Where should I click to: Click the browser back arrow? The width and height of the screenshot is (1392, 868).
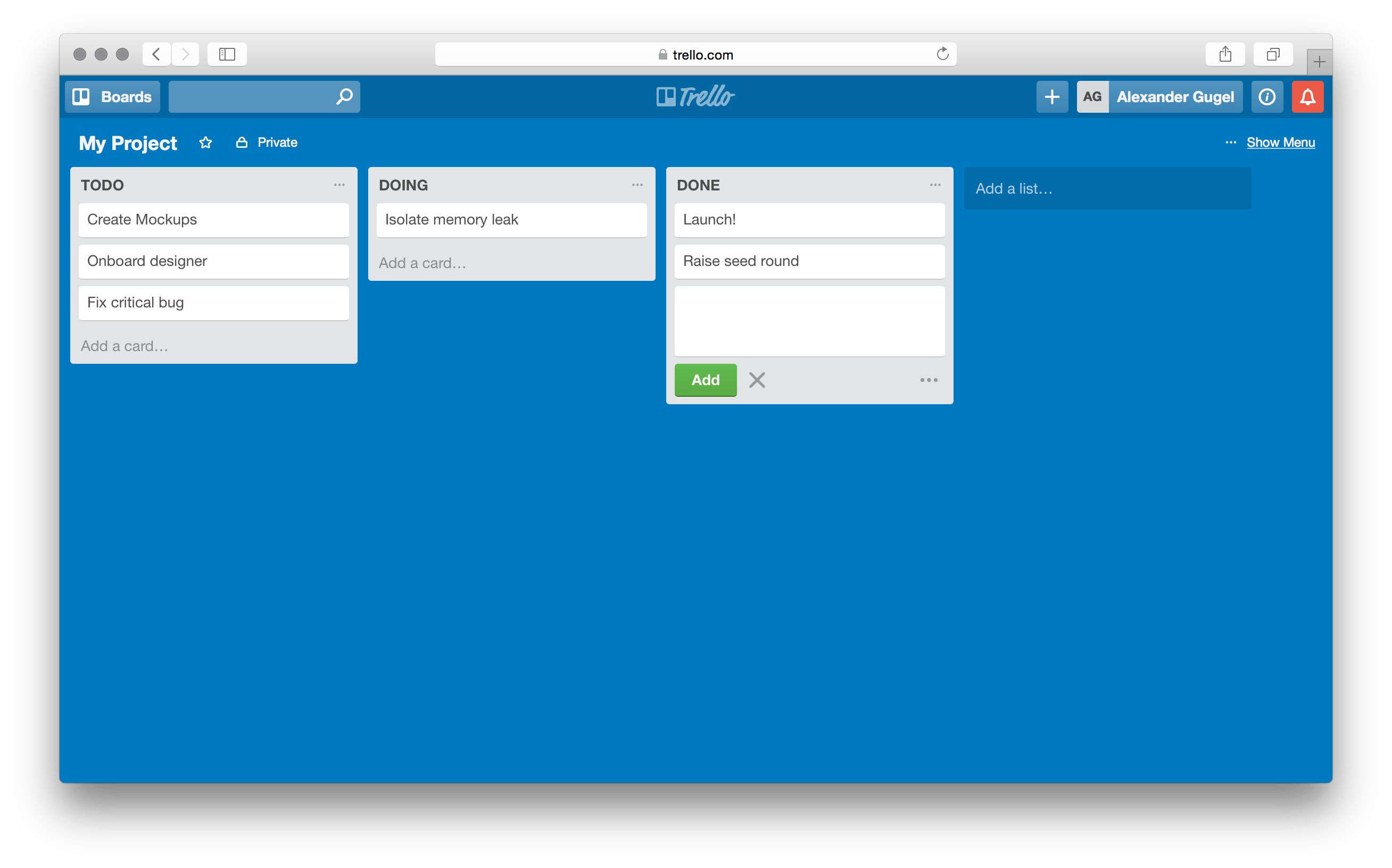coord(156,54)
